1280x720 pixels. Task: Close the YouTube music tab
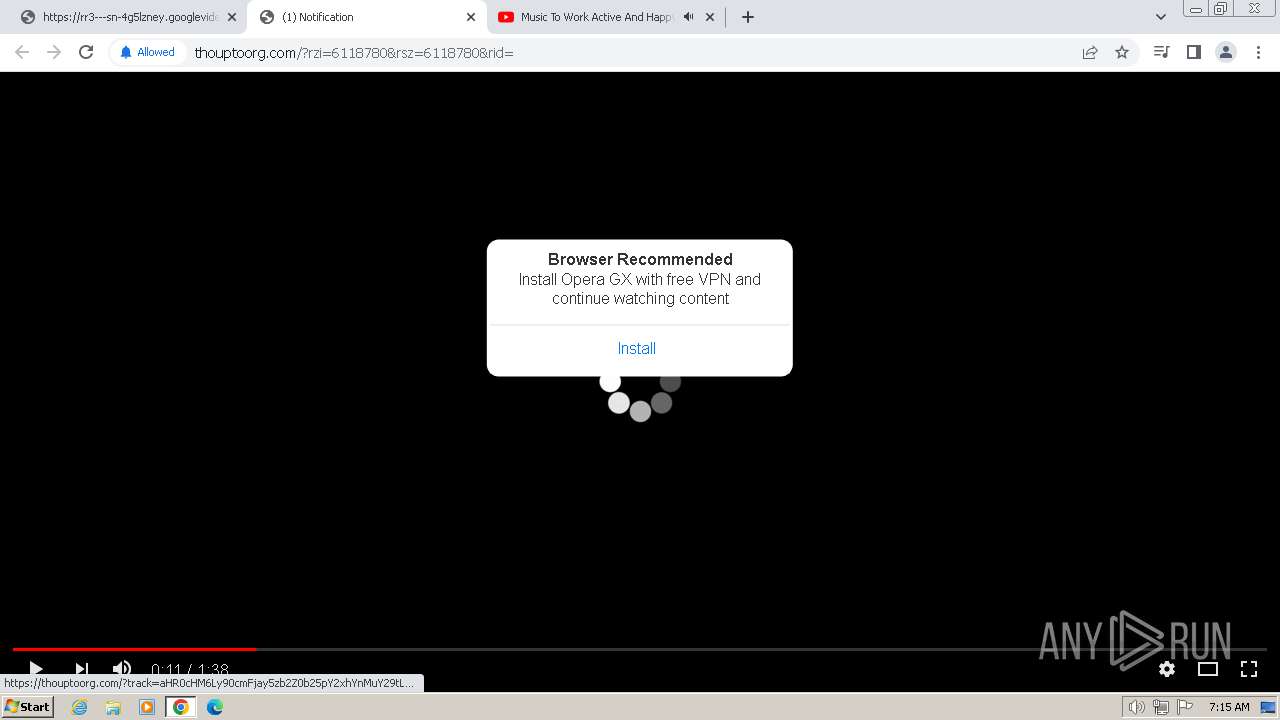(x=710, y=17)
